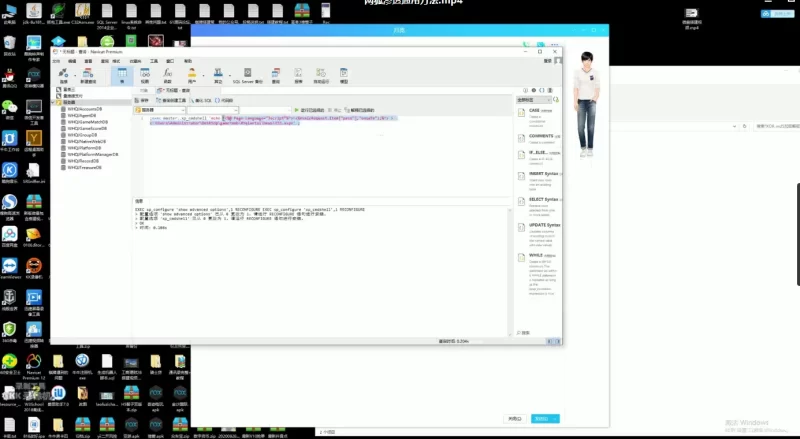This screenshot has width=800, height=439.
Task: Collapse the expanded connection node in tree
Action: (x=53, y=102)
